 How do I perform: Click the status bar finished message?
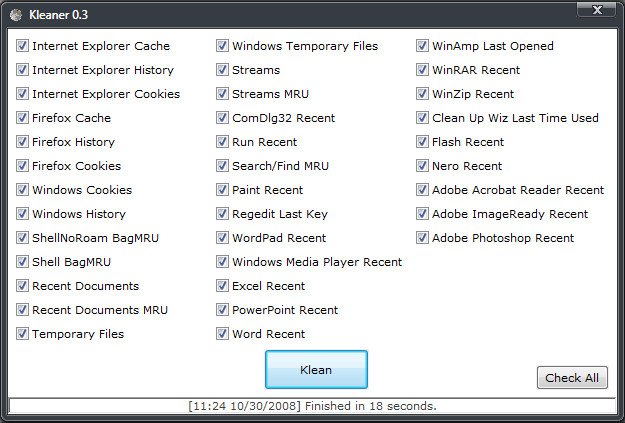click(x=312, y=406)
